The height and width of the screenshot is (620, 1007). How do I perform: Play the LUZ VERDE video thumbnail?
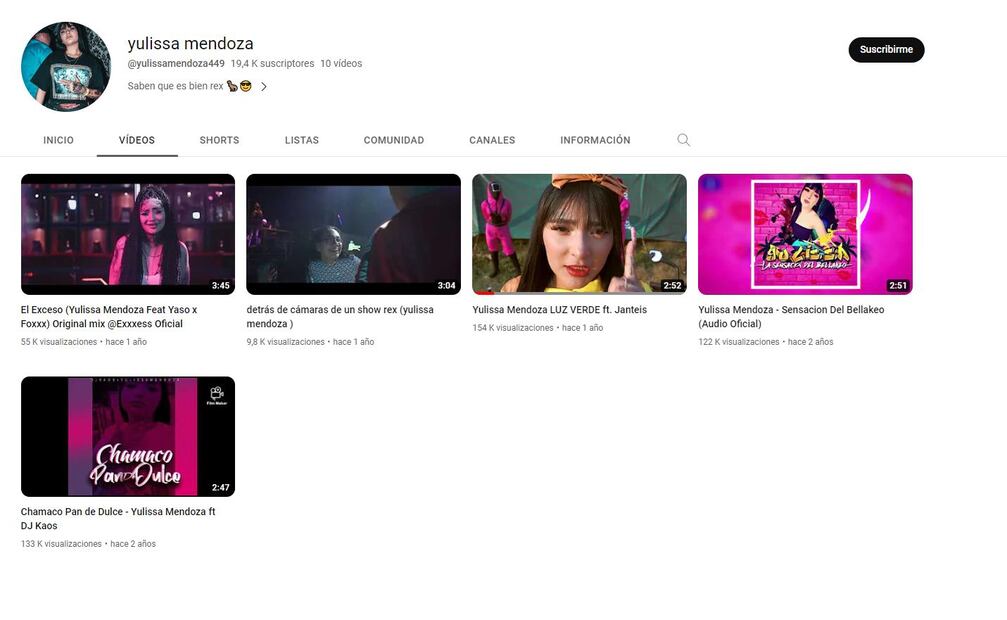tap(579, 234)
